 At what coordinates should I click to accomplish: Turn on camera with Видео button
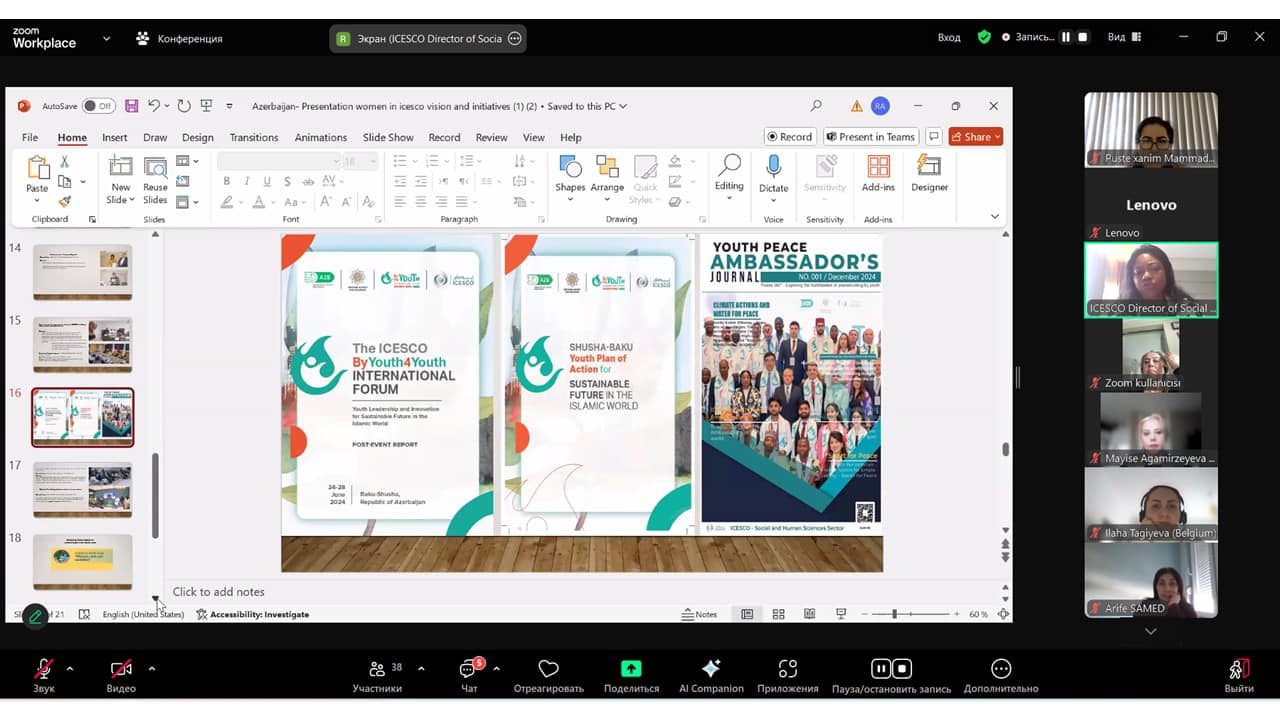point(121,676)
